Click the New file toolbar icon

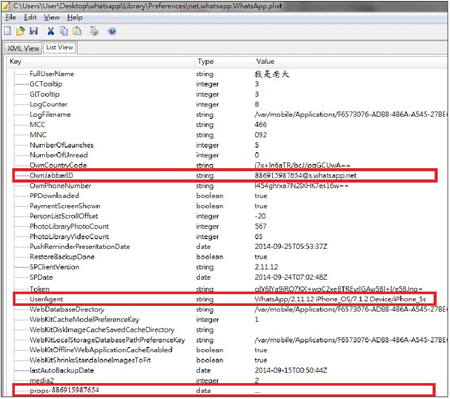pyautogui.click(x=7, y=31)
